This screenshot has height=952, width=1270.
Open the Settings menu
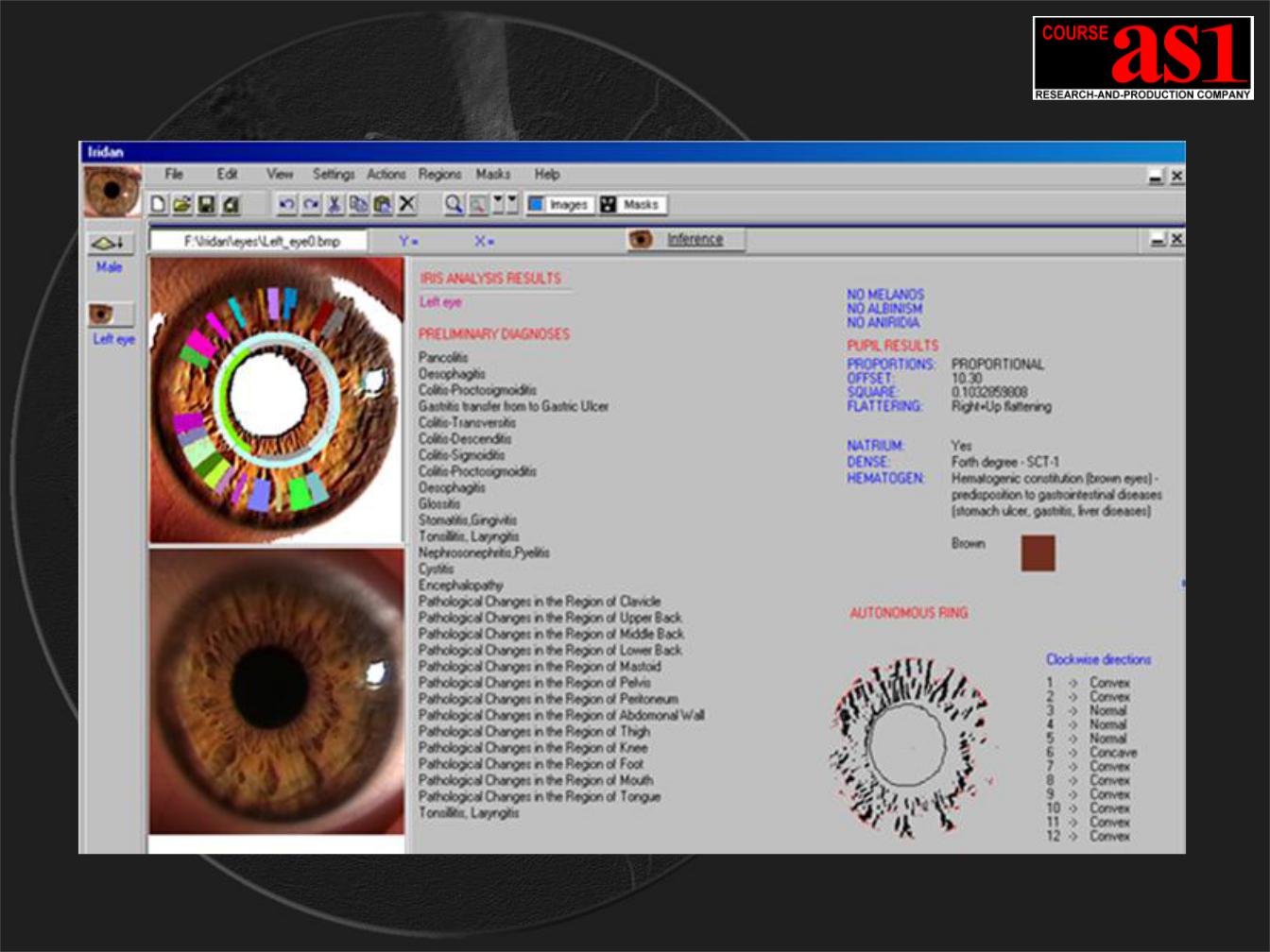click(334, 175)
